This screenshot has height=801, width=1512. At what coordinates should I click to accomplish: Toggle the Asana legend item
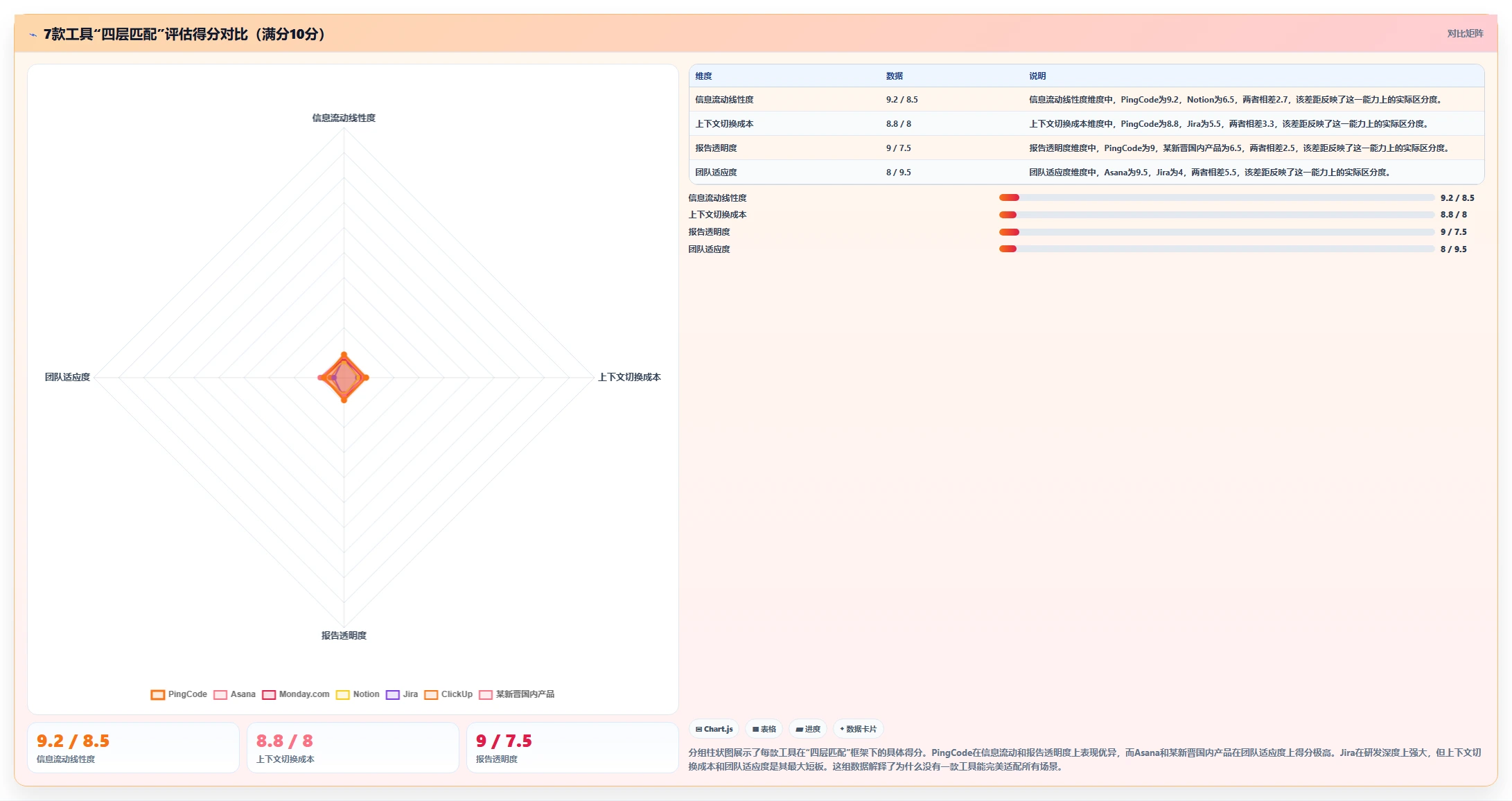click(x=234, y=694)
